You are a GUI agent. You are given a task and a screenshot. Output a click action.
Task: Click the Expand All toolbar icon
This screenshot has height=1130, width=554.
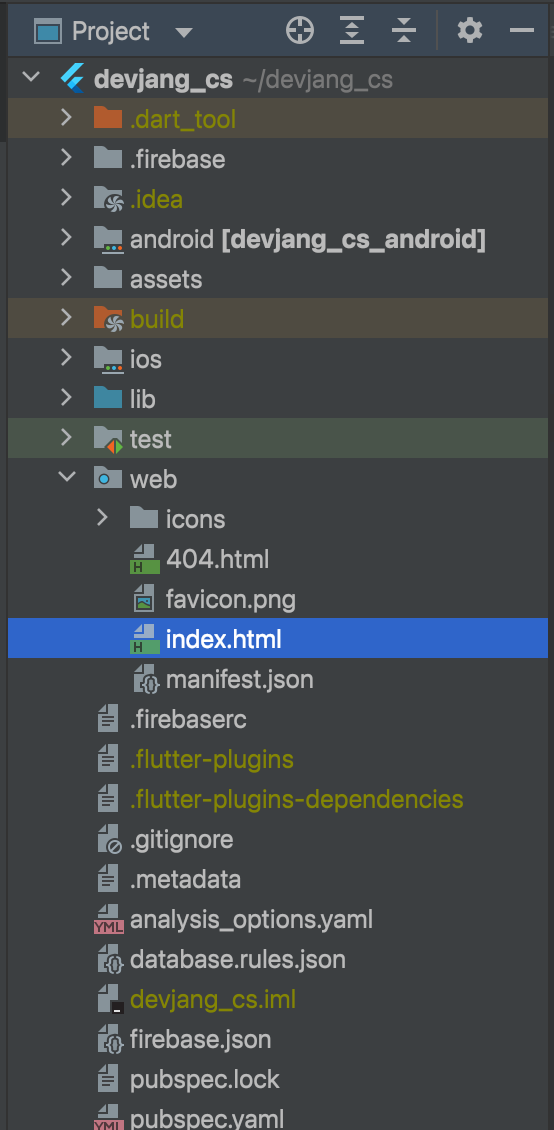click(352, 30)
